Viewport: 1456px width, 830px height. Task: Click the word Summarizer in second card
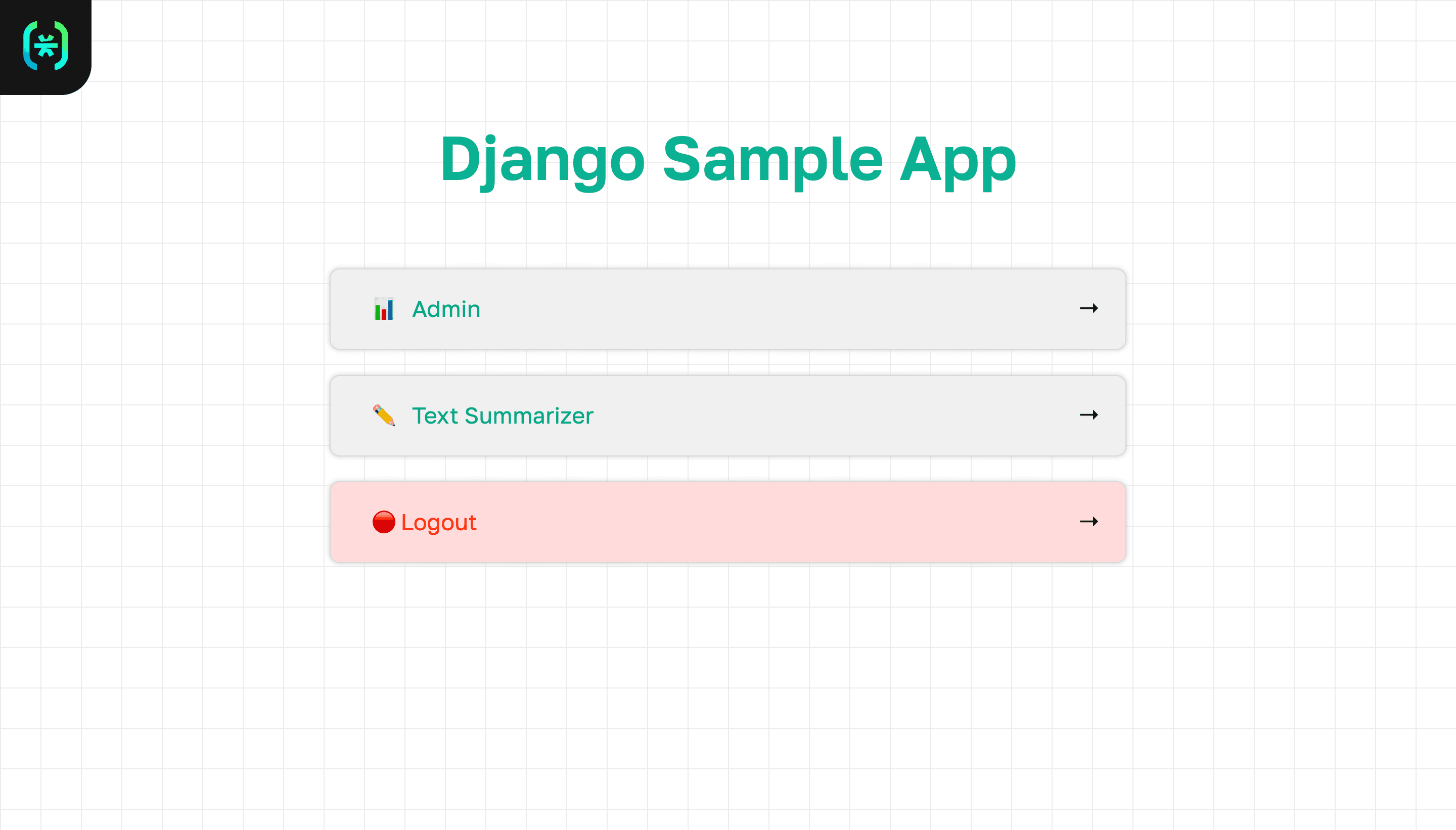528,416
